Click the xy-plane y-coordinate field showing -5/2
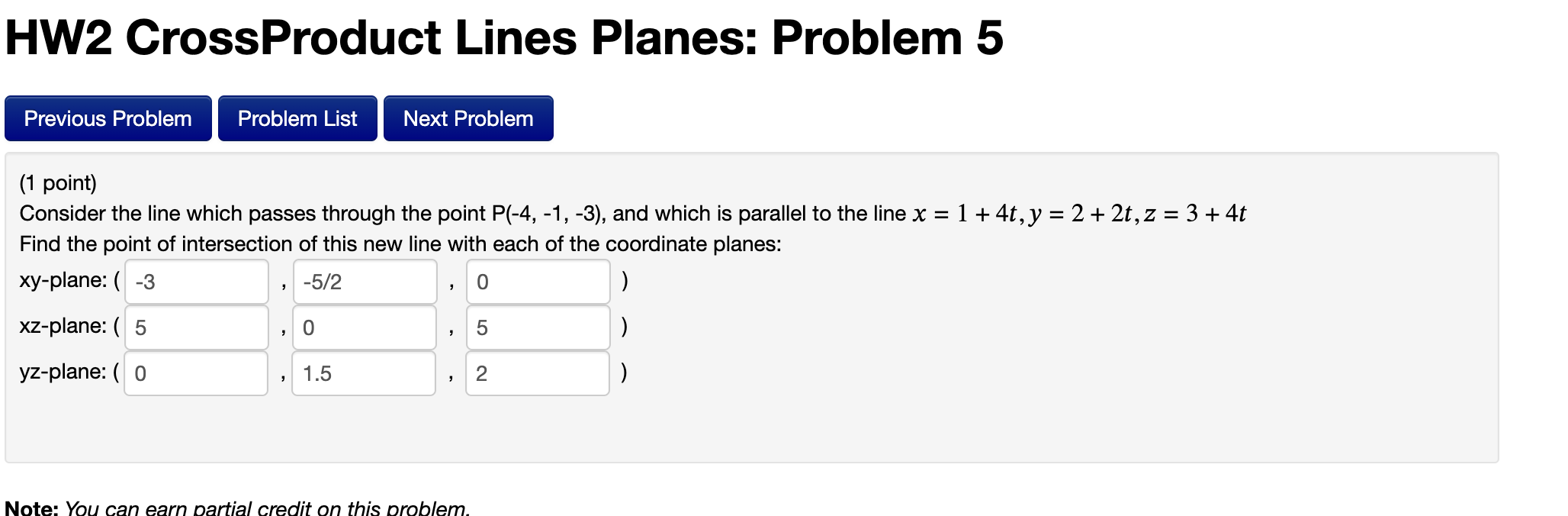This screenshot has height=516, width=1568. point(364,282)
